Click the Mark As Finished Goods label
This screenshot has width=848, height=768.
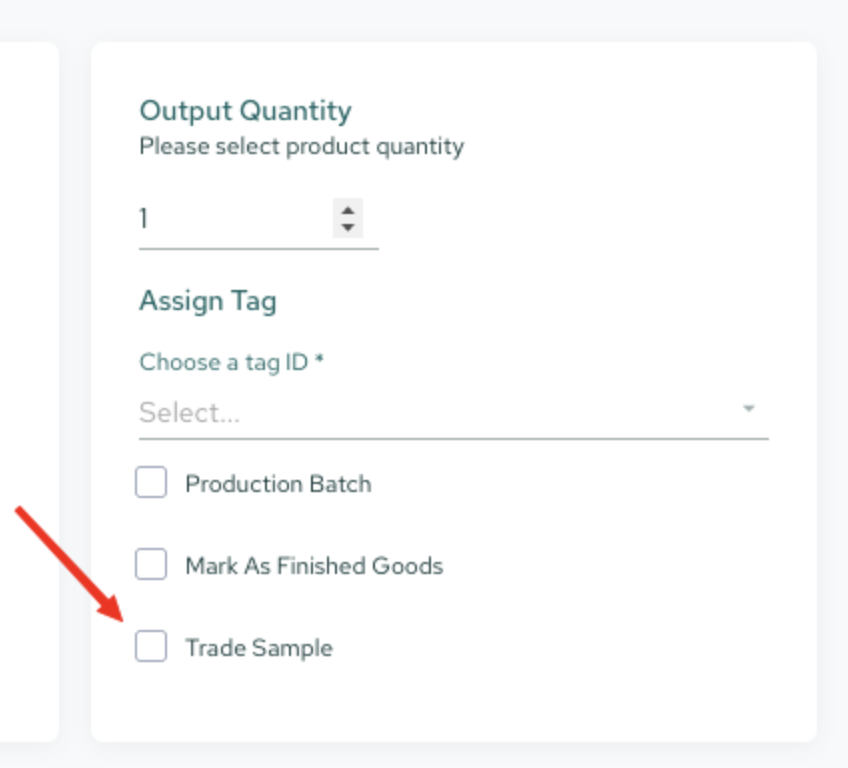click(x=314, y=566)
